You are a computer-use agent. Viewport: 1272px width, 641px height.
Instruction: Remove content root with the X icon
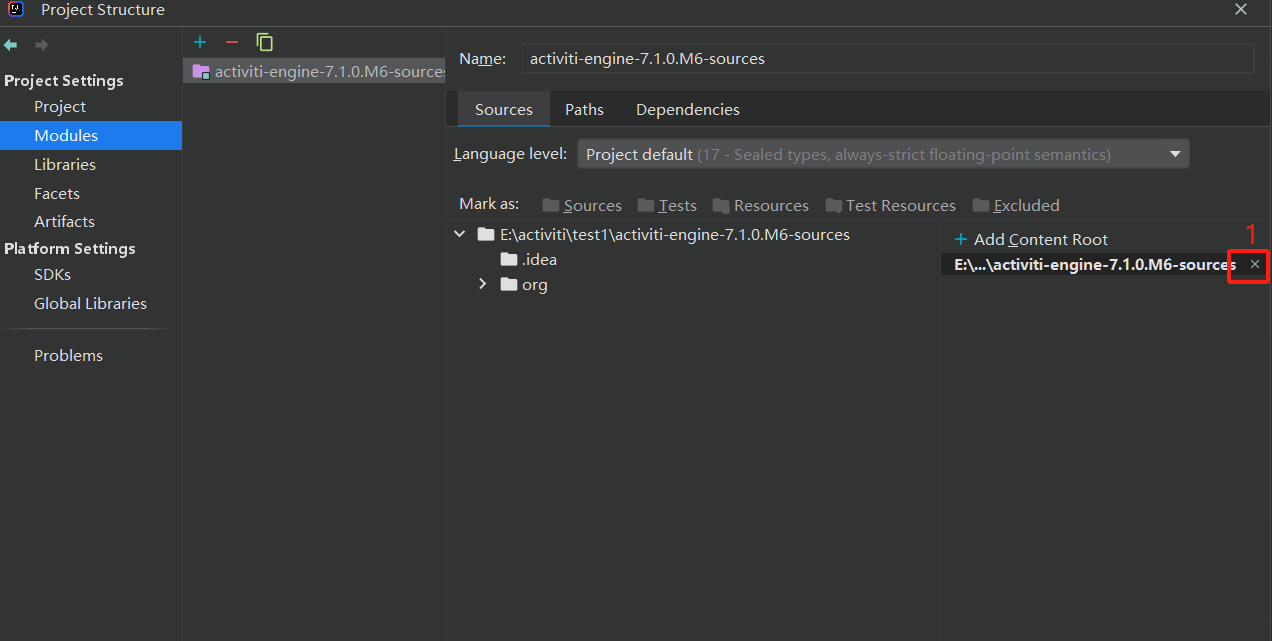click(1255, 264)
